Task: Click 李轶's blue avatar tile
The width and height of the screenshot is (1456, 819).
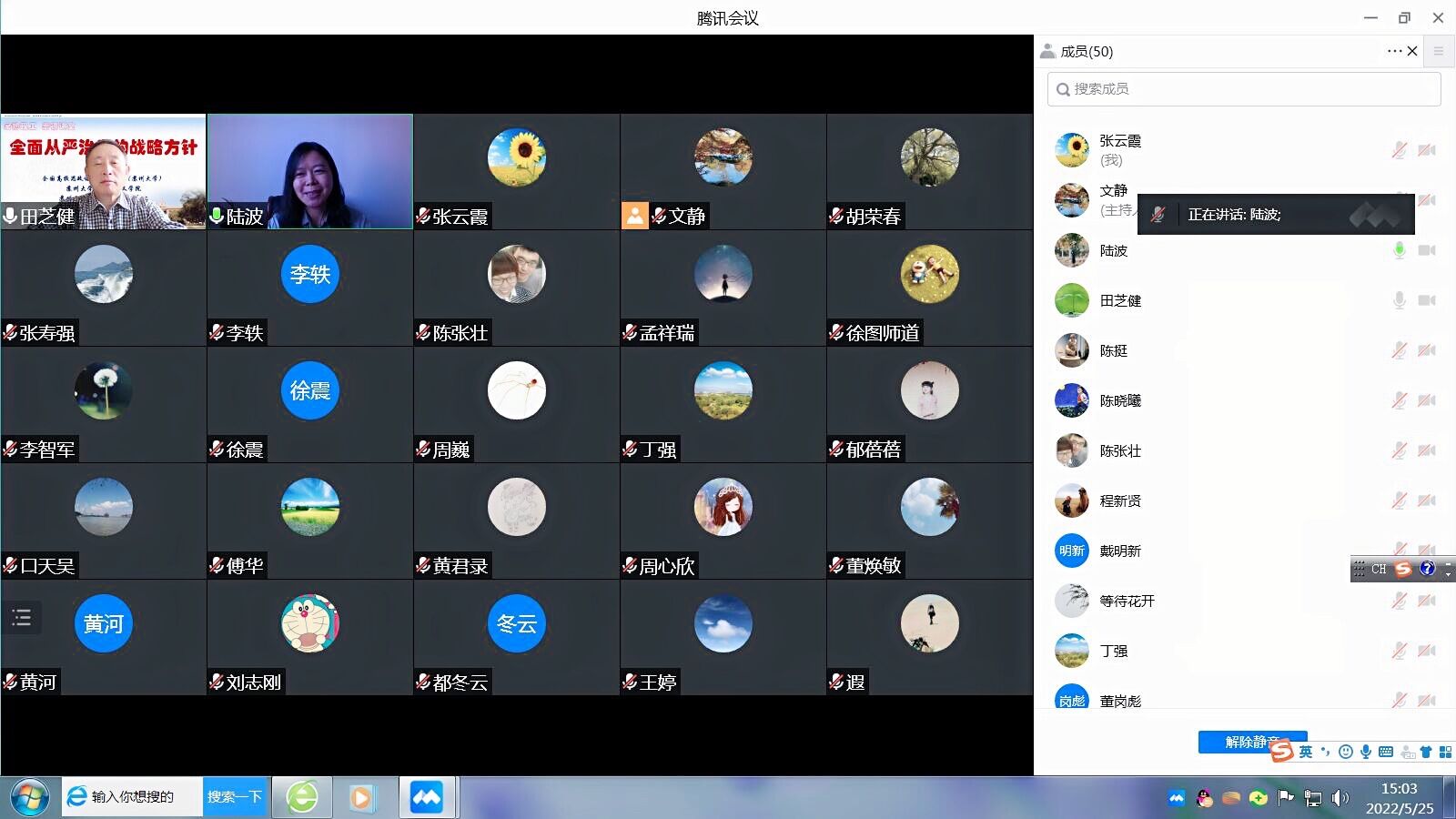Action: click(x=309, y=274)
